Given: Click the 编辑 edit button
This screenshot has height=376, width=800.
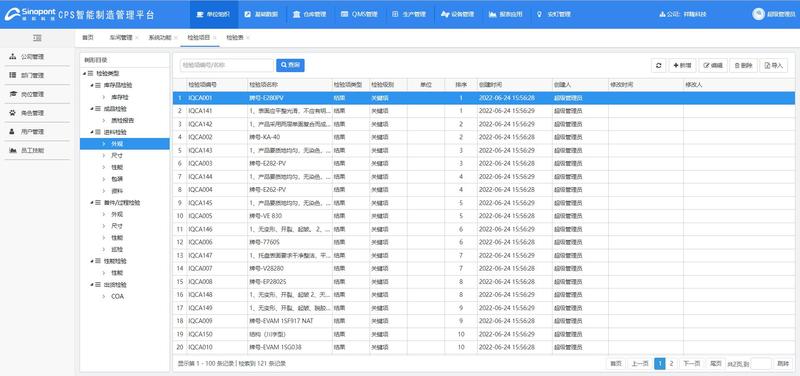Looking at the screenshot, I should (x=713, y=65).
